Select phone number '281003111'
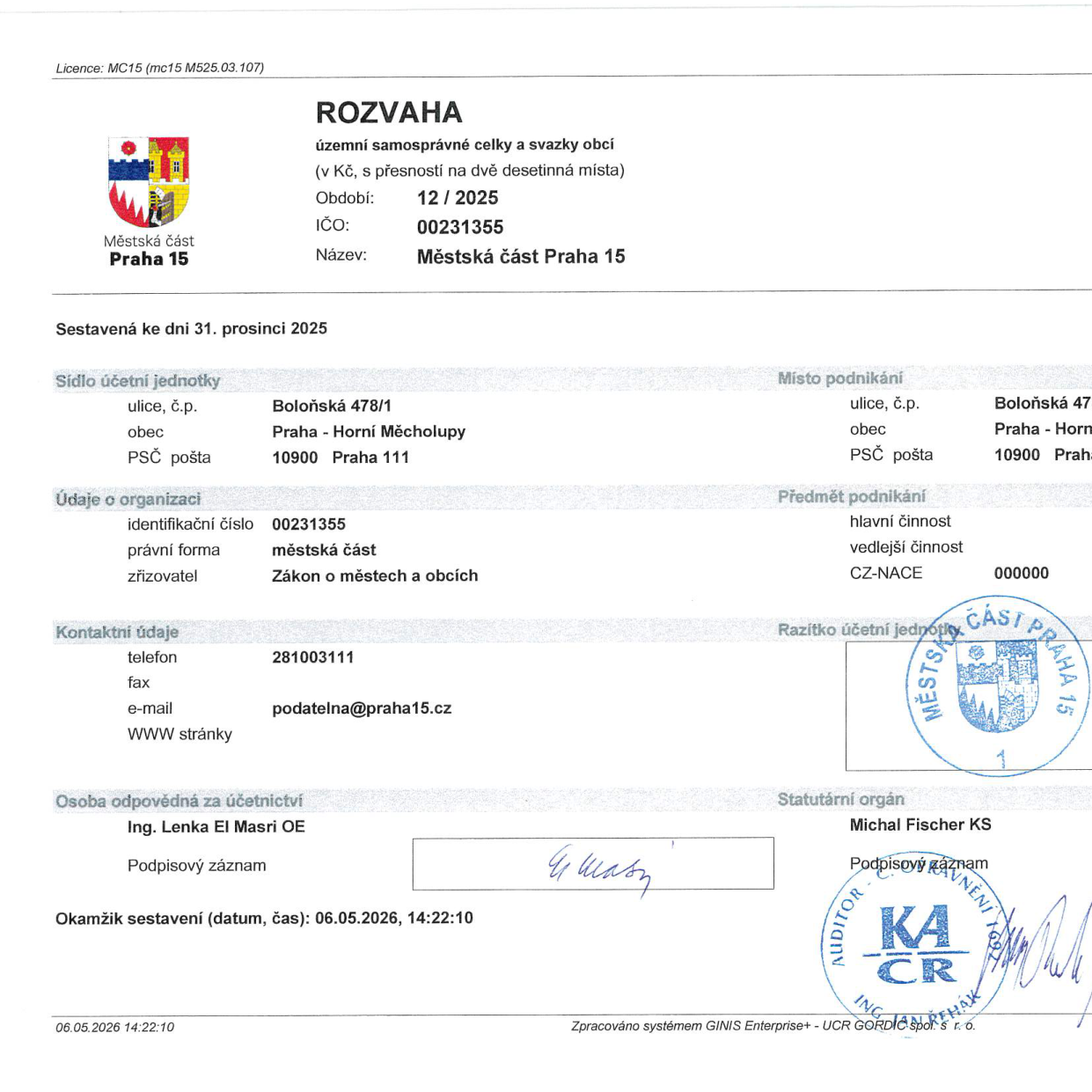Screen dimensions: 1092x1092 click(313, 657)
